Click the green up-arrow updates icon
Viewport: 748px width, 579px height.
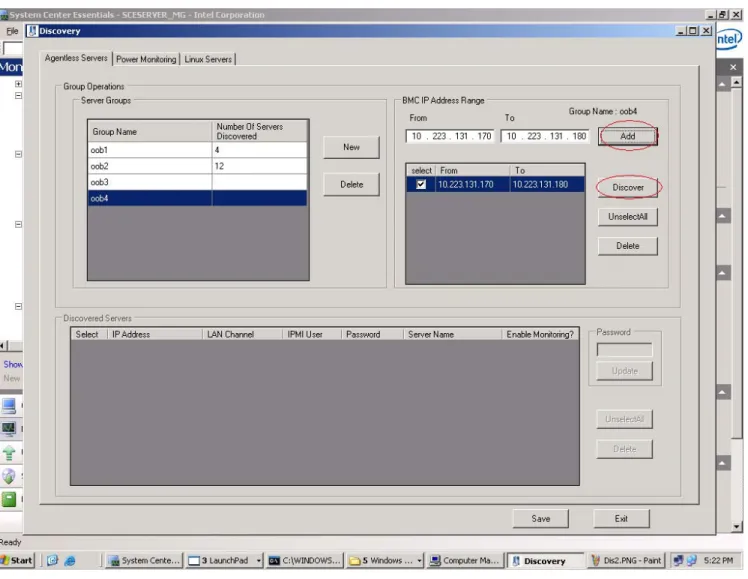(x=9, y=452)
